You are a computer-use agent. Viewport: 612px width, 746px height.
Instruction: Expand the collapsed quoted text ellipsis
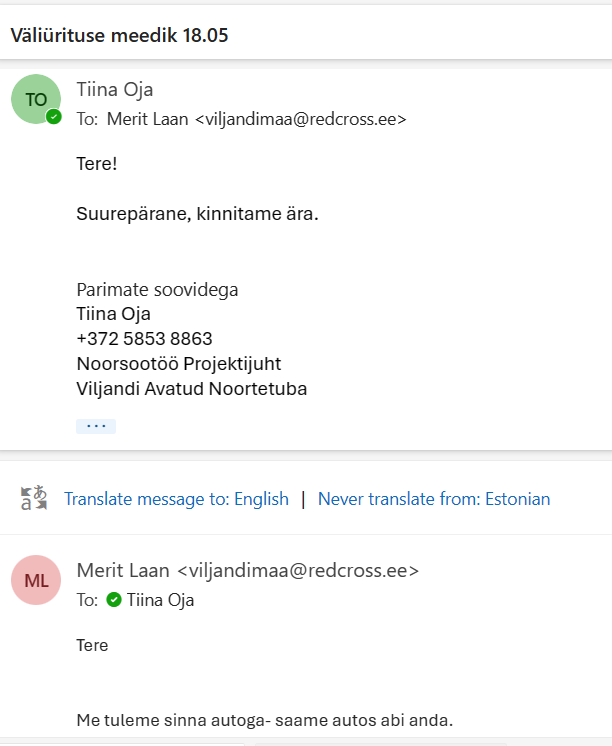click(96, 426)
